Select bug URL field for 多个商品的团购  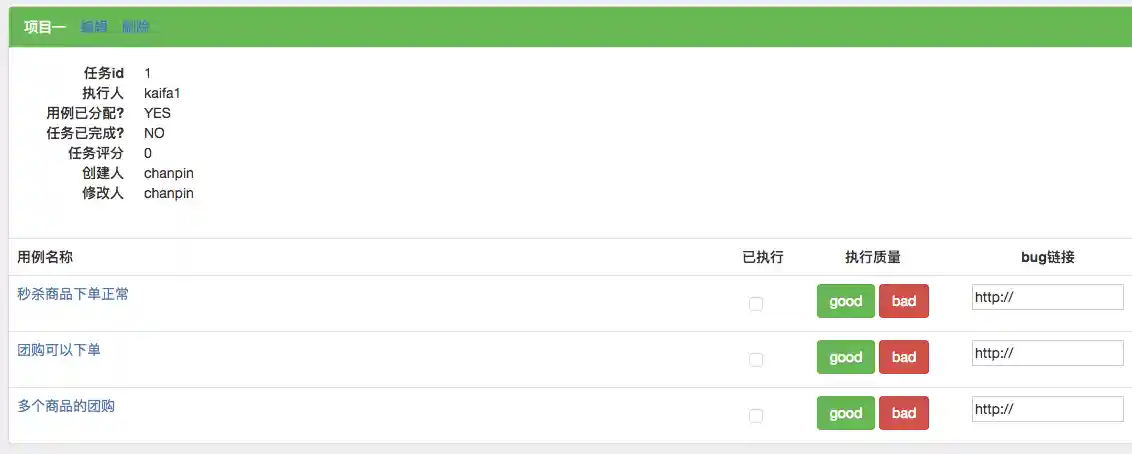coord(1047,409)
